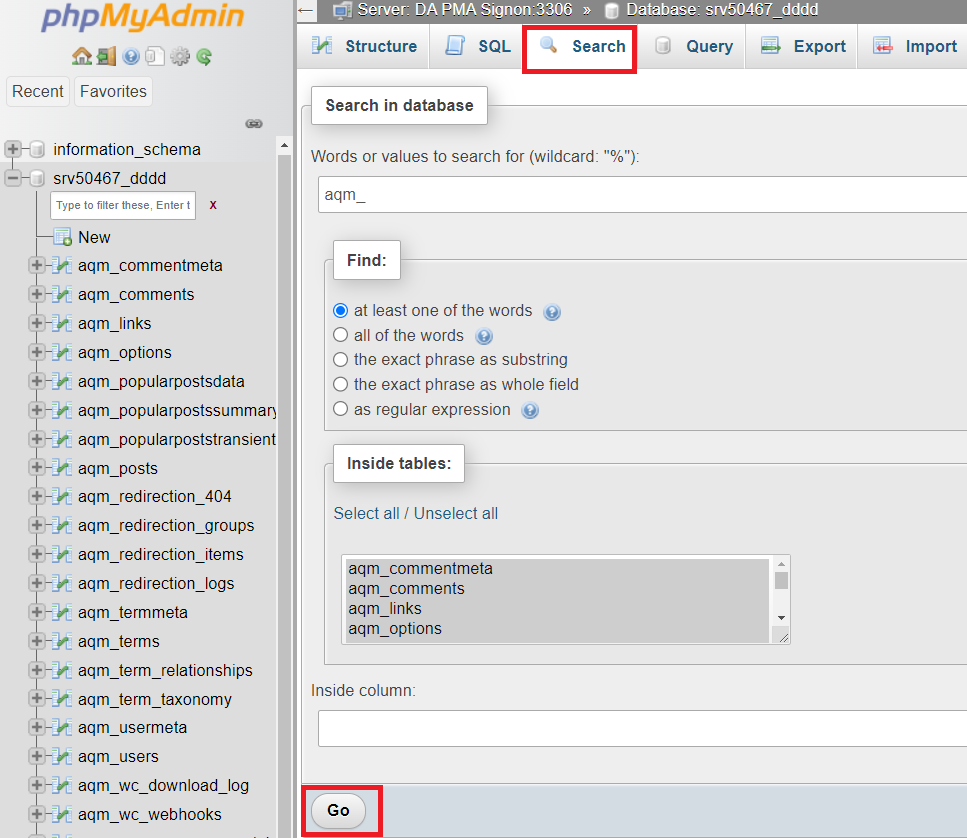Select 'all of the words' radio option
The width and height of the screenshot is (967, 838).
coord(341,335)
